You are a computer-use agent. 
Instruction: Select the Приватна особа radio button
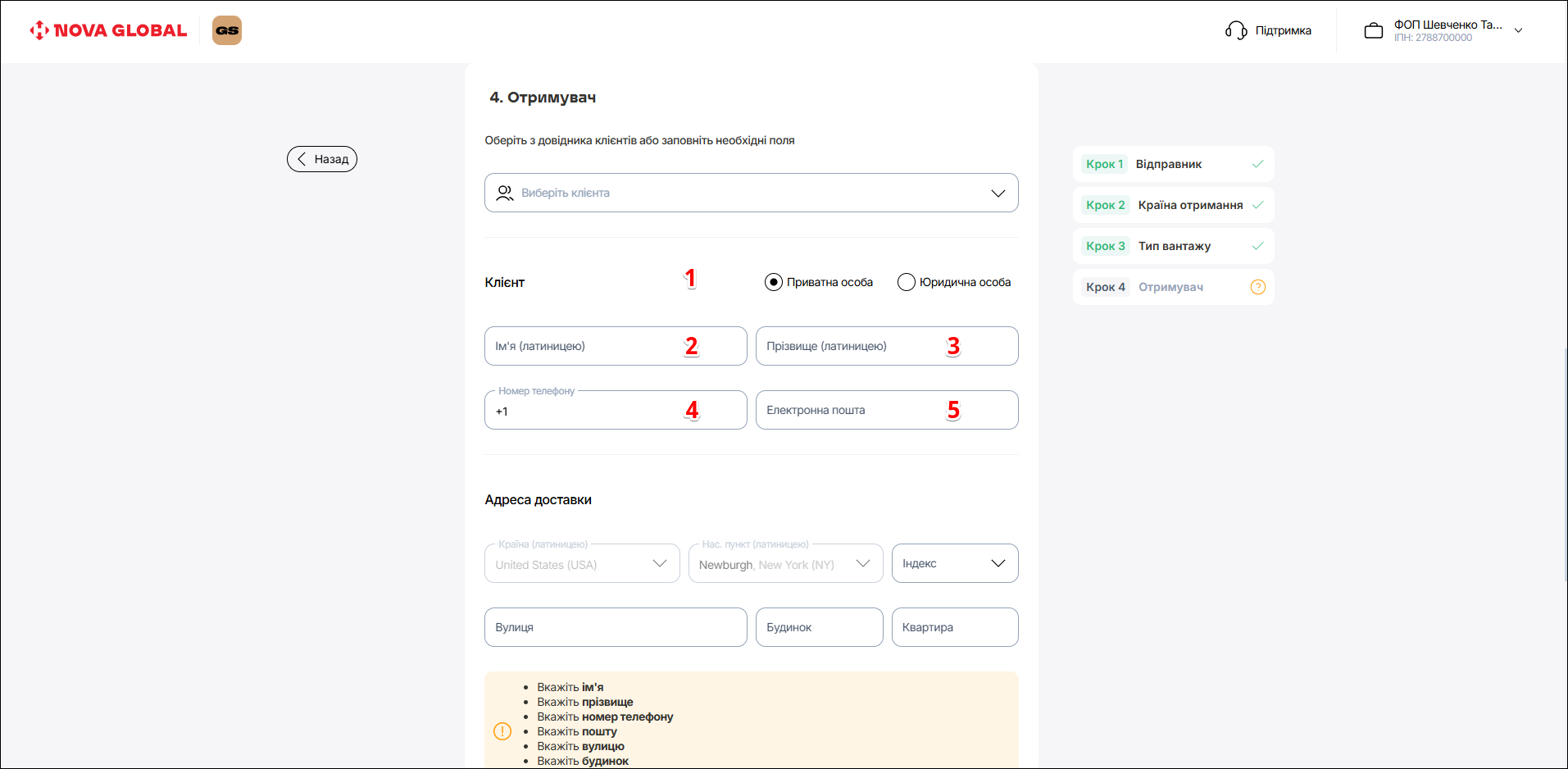tap(773, 282)
